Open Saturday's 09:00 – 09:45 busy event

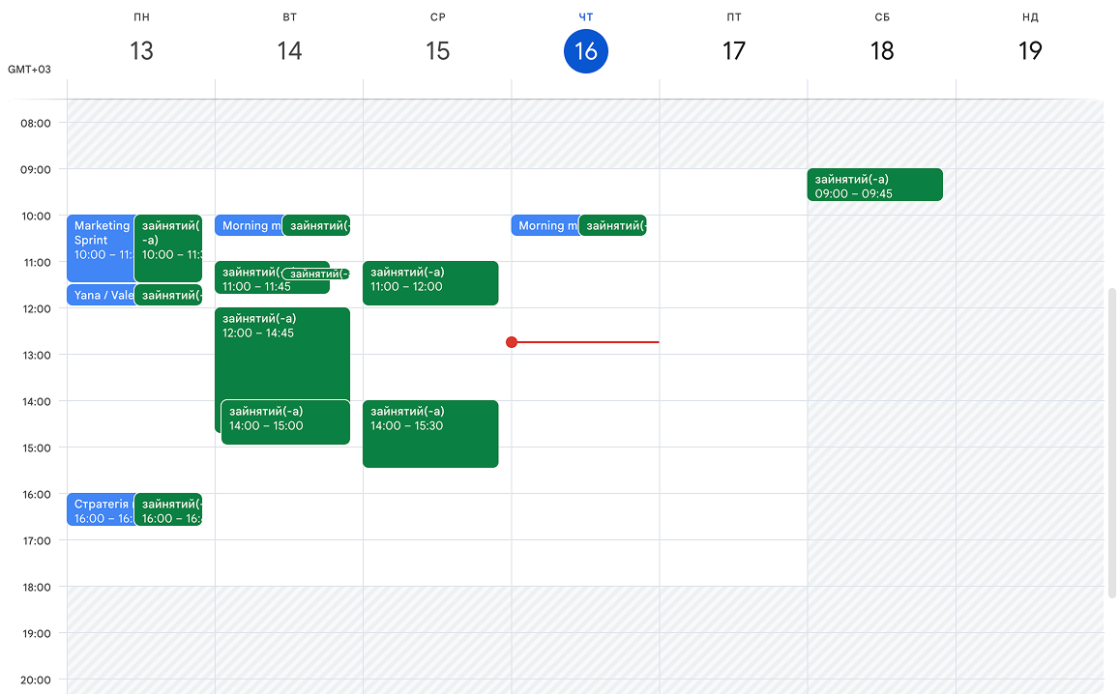tap(874, 185)
